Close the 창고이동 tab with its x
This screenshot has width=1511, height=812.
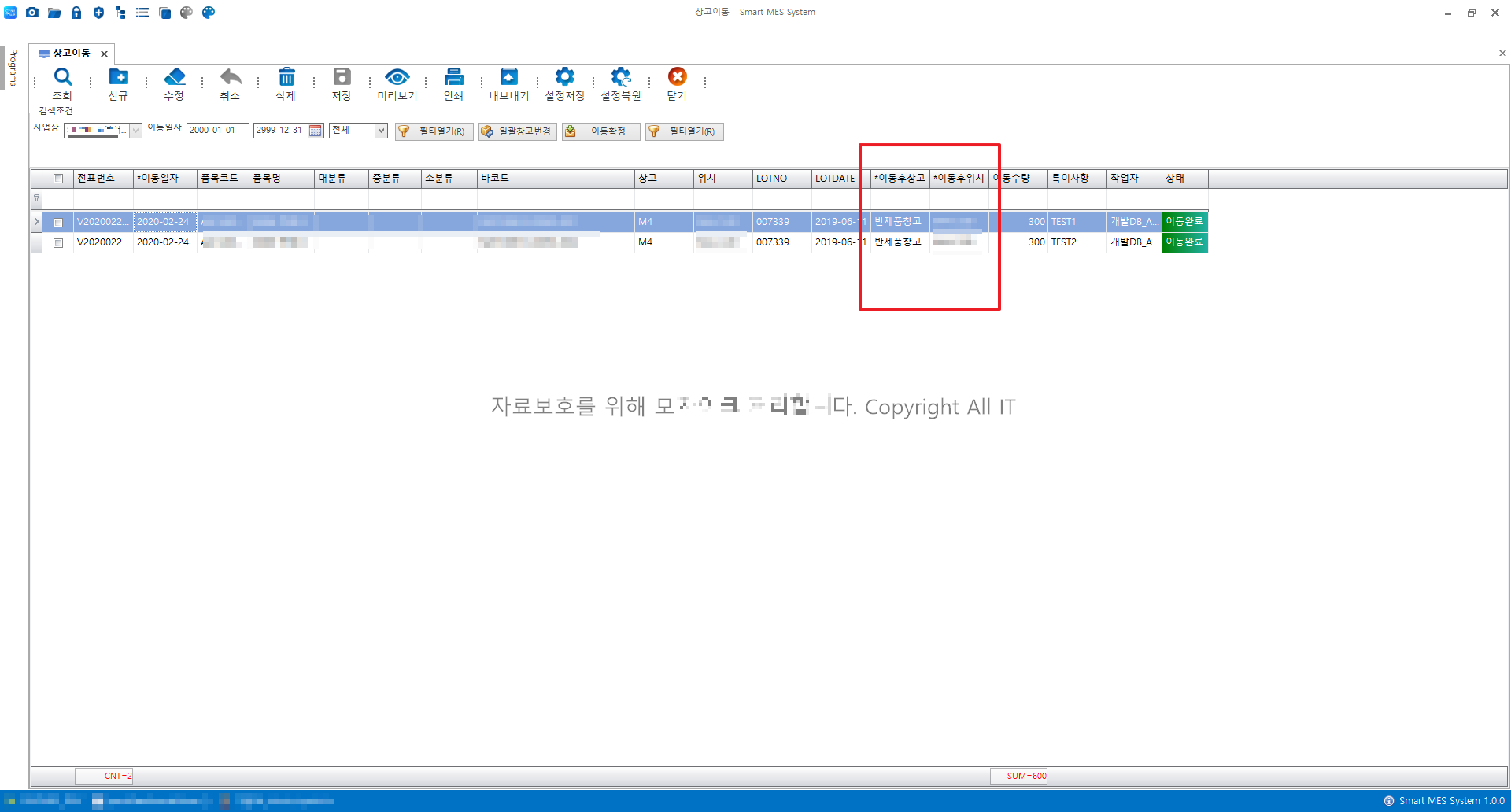(104, 54)
